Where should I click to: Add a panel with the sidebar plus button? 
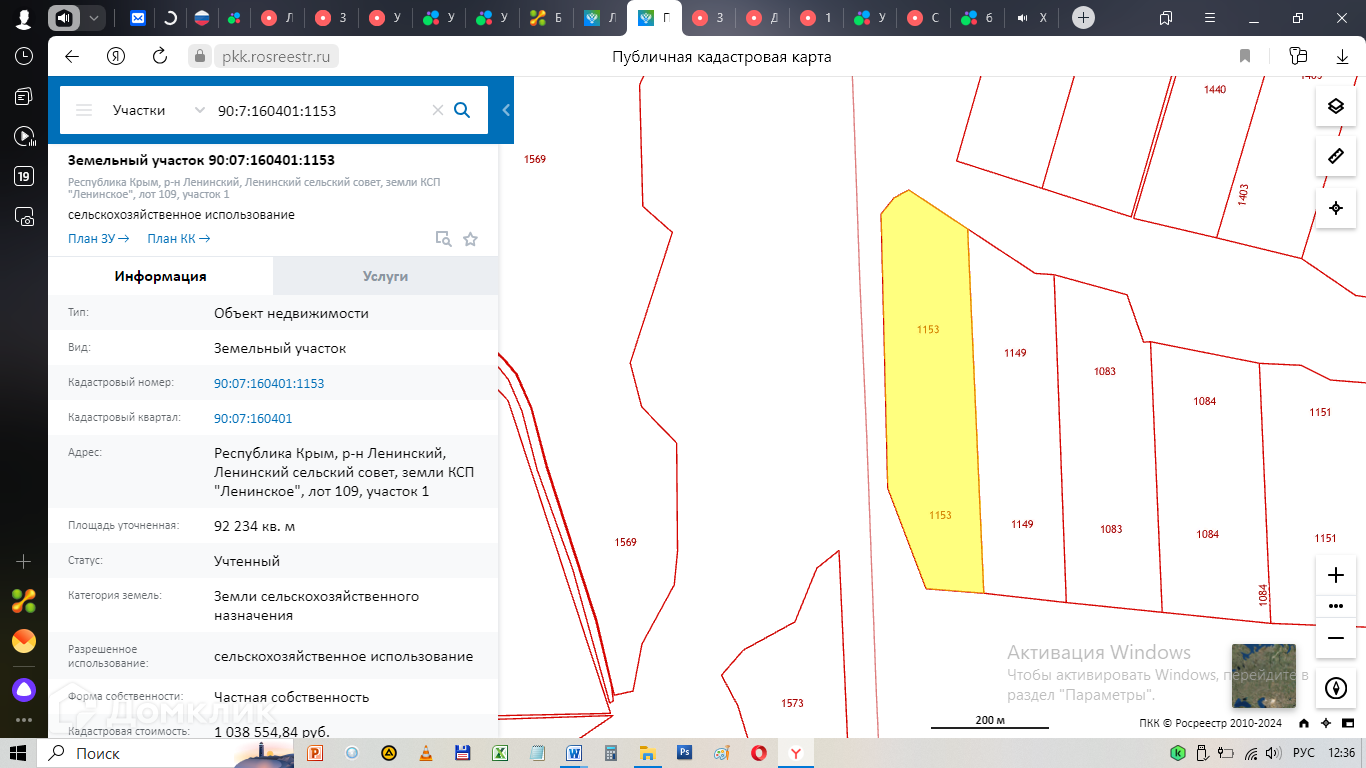(x=24, y=562)
